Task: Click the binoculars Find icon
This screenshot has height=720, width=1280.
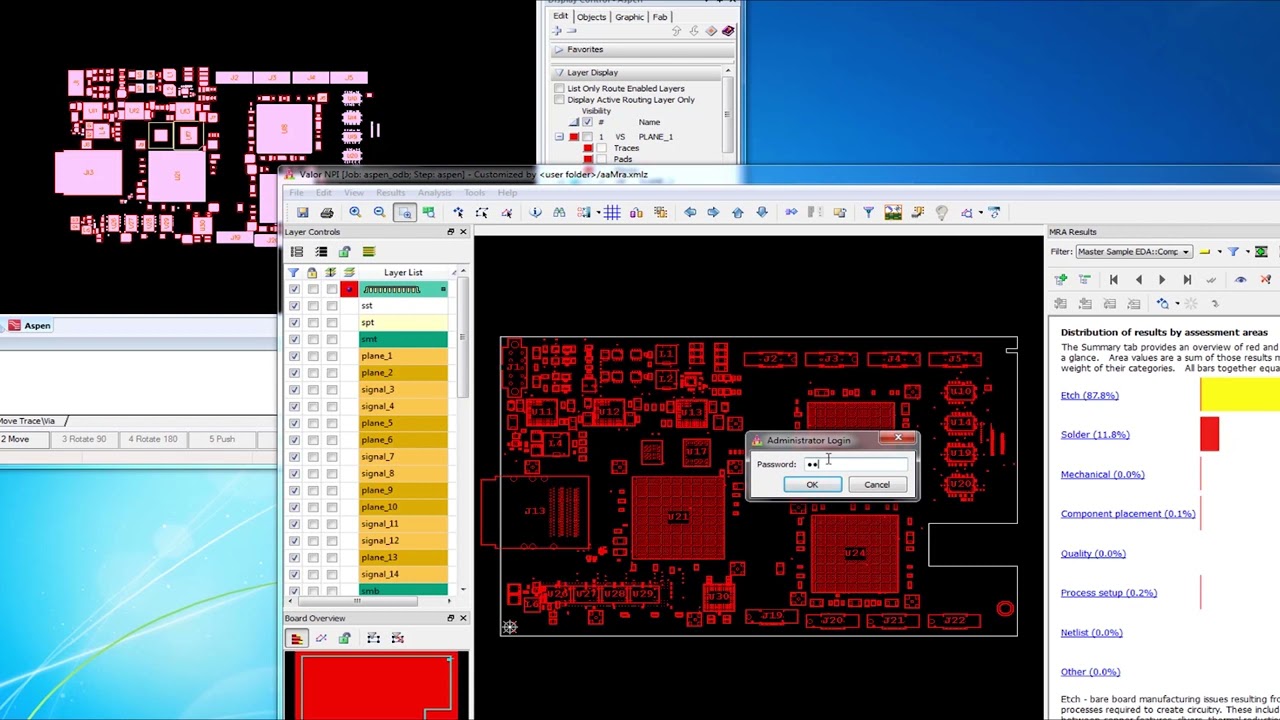Action: [x=559, y=212]
